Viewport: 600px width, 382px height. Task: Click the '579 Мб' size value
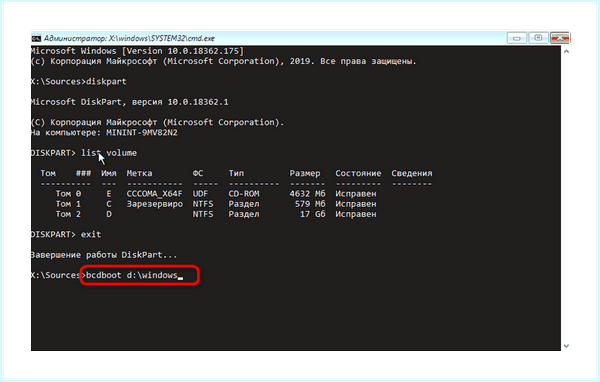[x=310, y=204]
